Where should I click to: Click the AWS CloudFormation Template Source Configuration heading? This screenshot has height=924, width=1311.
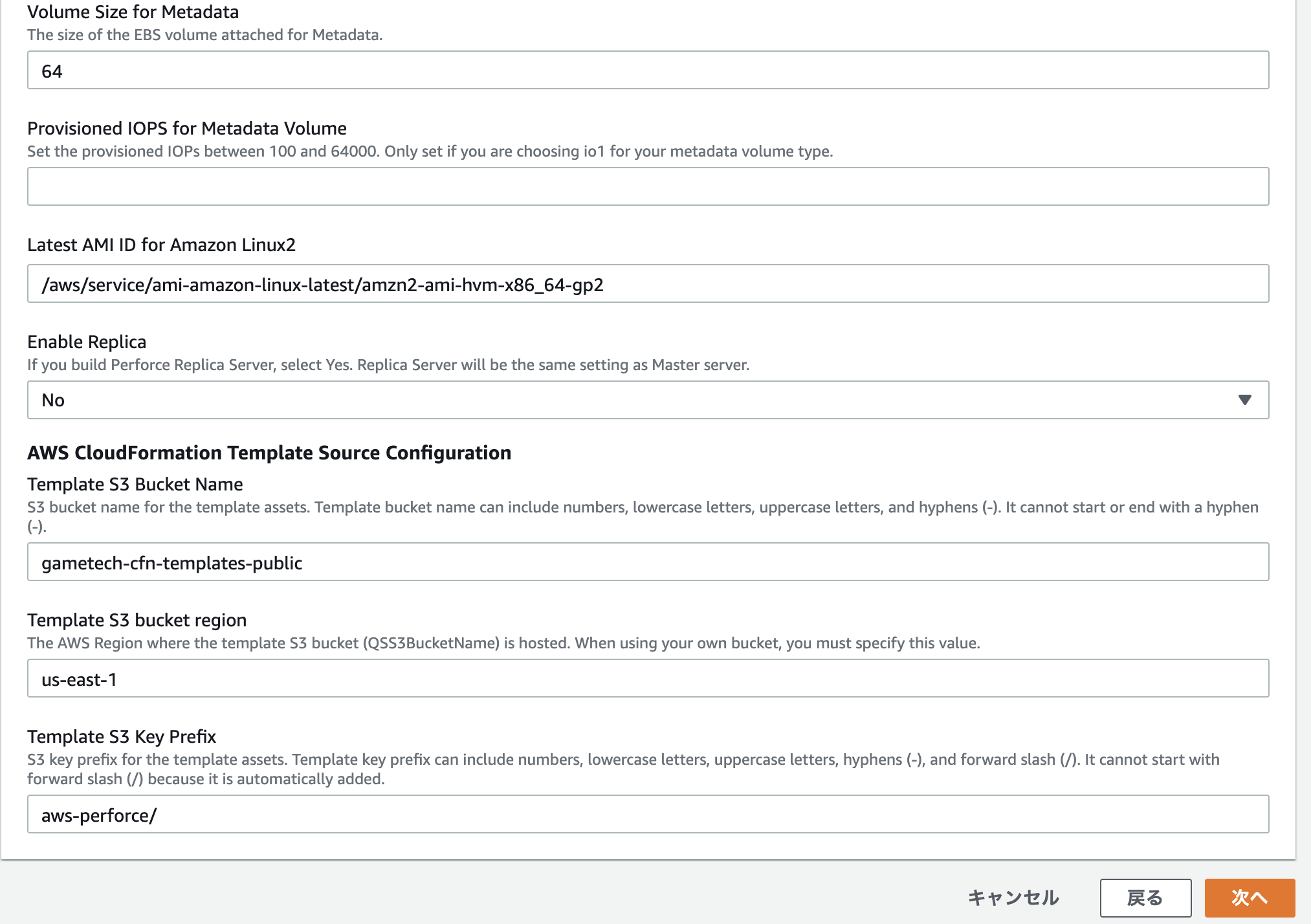[x=269, y=452]
